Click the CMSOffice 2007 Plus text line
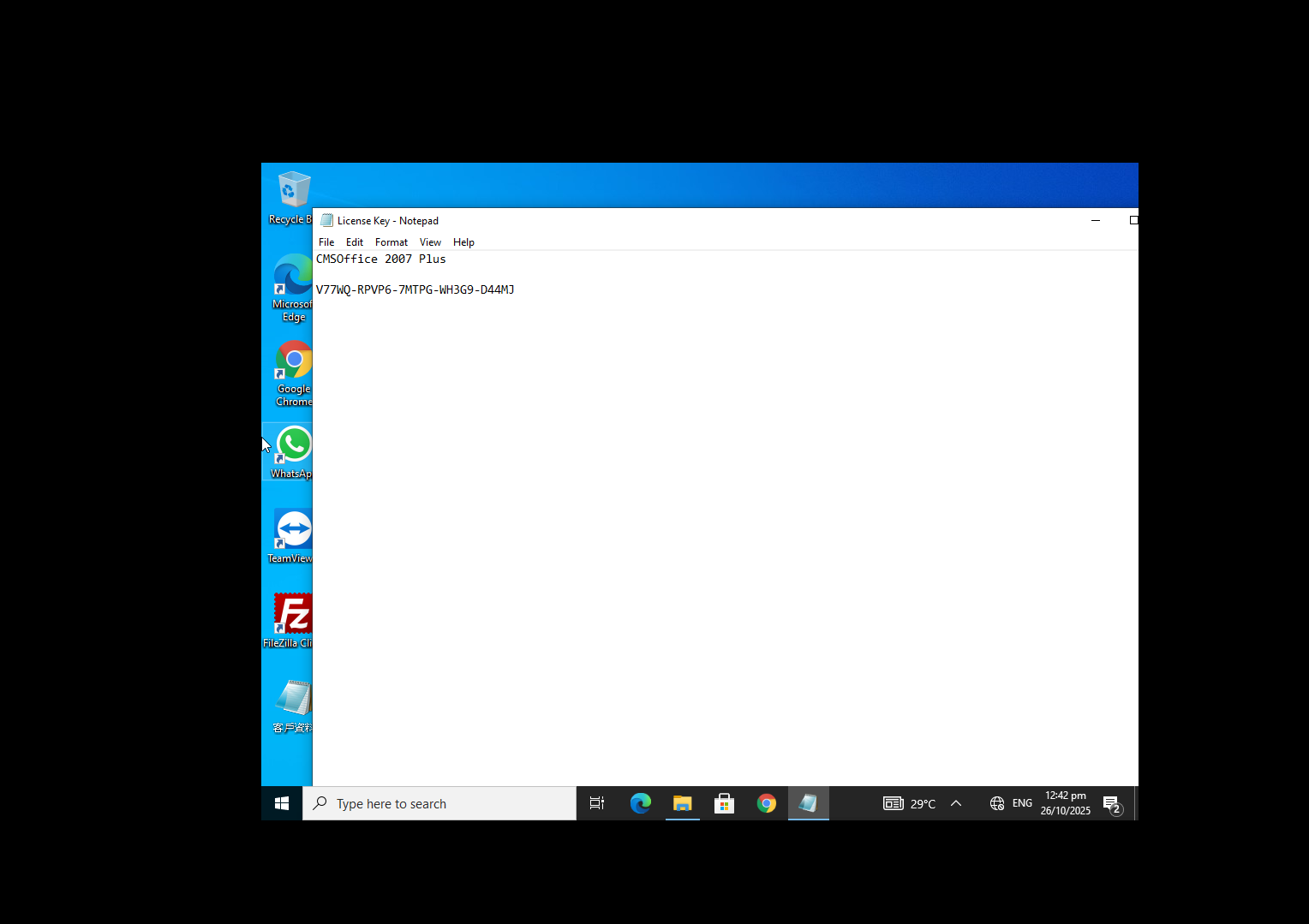The height and width of the screenshot is (924, 1309). (381, 259)
